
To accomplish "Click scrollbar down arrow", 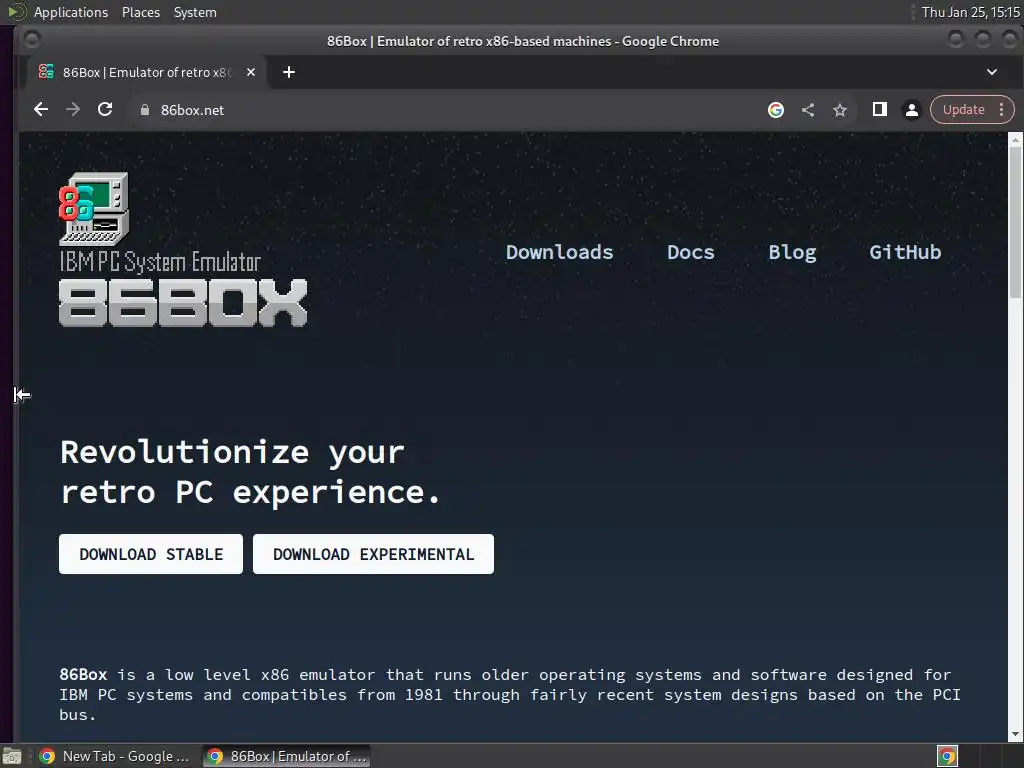I will 1016,734.
